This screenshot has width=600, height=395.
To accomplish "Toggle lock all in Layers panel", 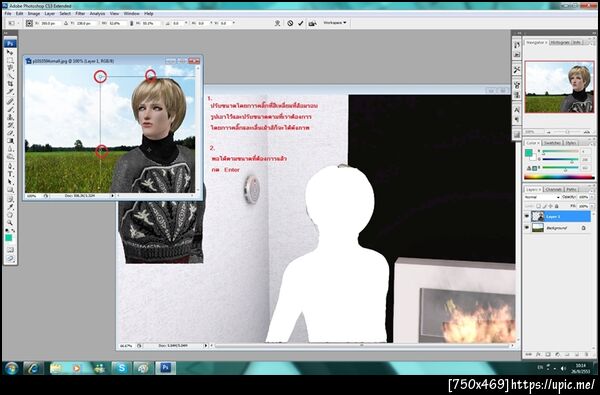I will pyautogui.click(x=556, y=206).
